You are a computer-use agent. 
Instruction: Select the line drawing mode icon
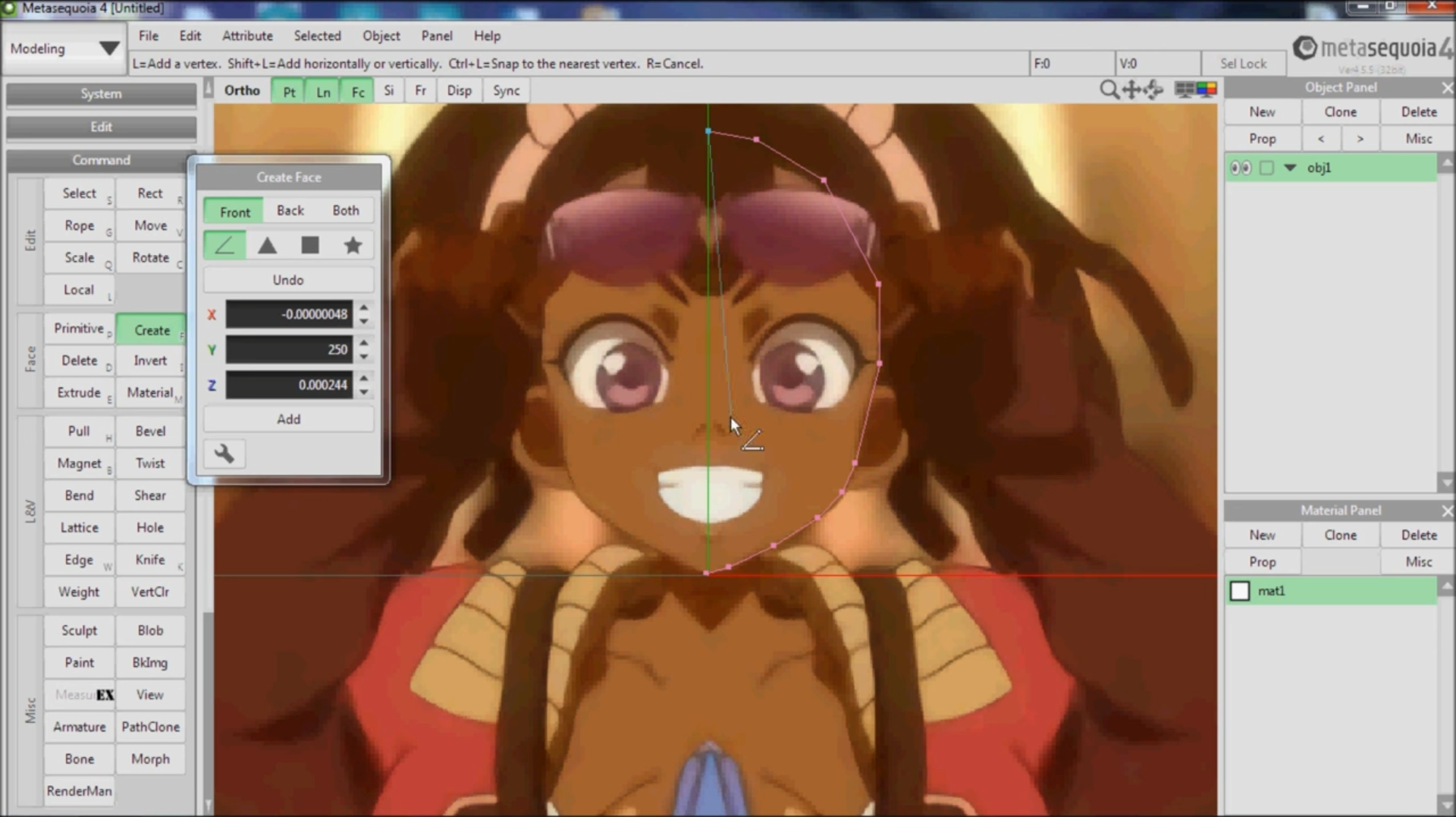224,246
